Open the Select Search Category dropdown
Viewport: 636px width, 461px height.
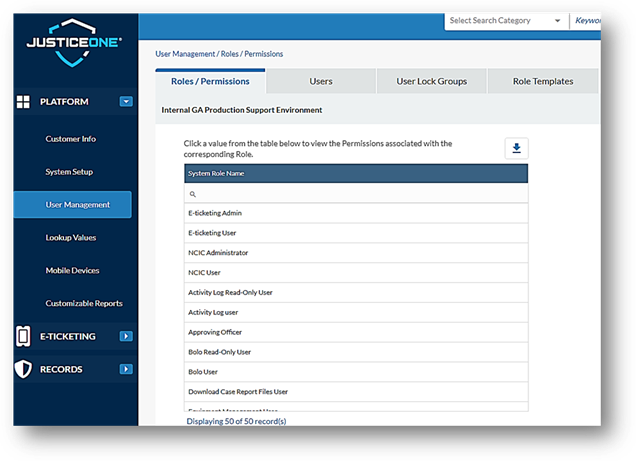[x=506, y=21]
